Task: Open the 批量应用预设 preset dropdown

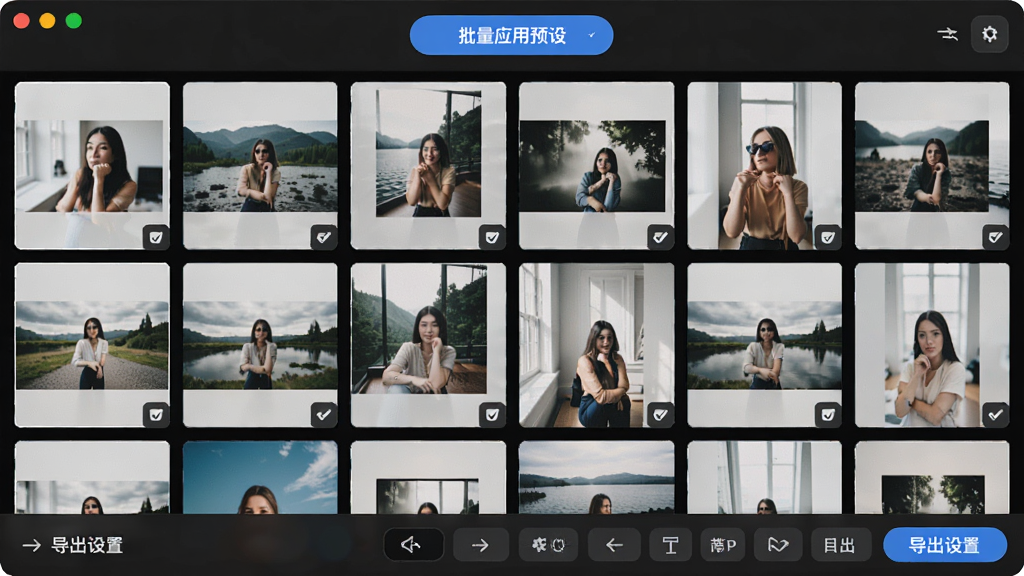Action: click(x=511, y=35)
